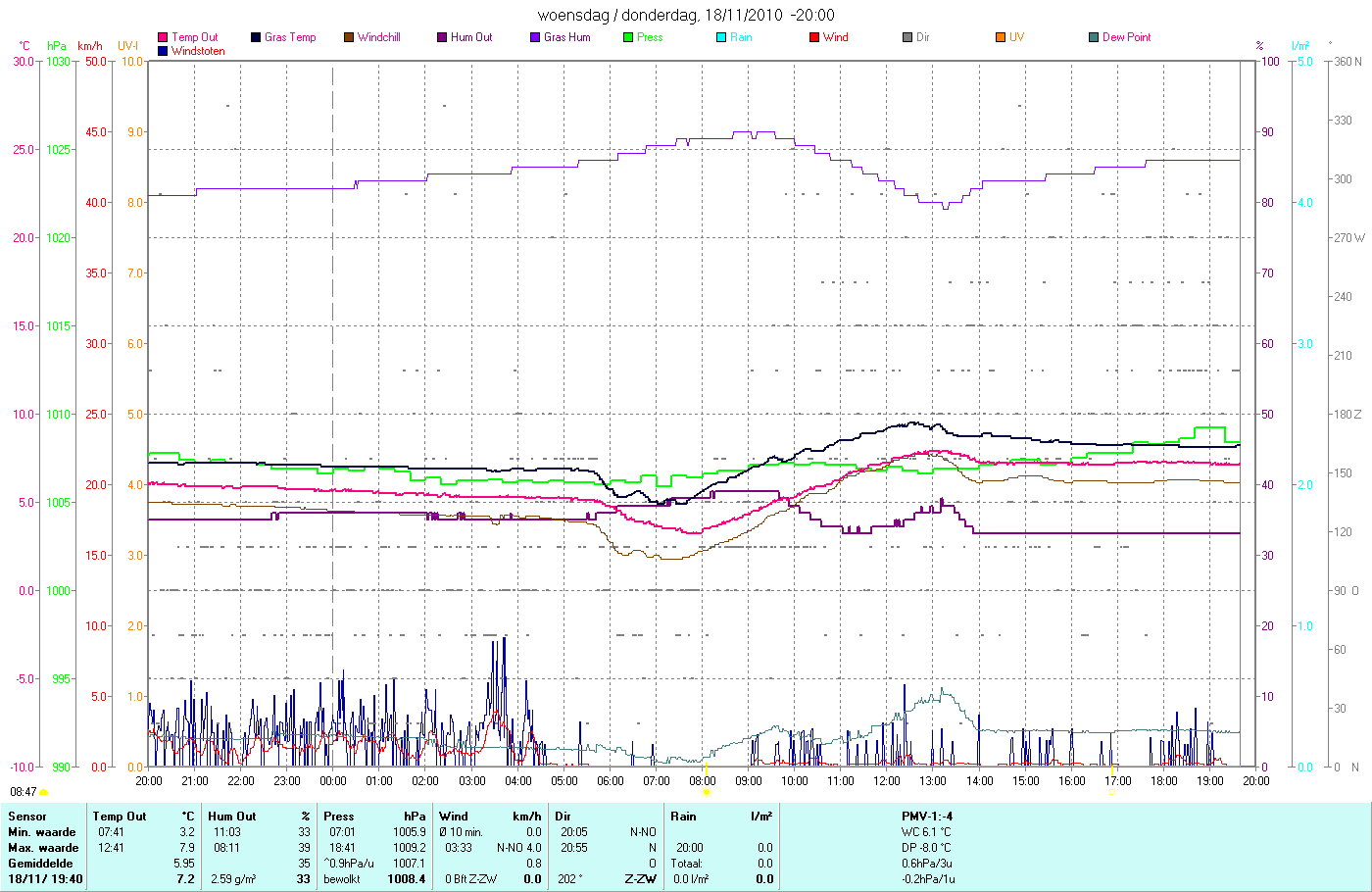Click the Gras Hum legend square

pos(535,37)
